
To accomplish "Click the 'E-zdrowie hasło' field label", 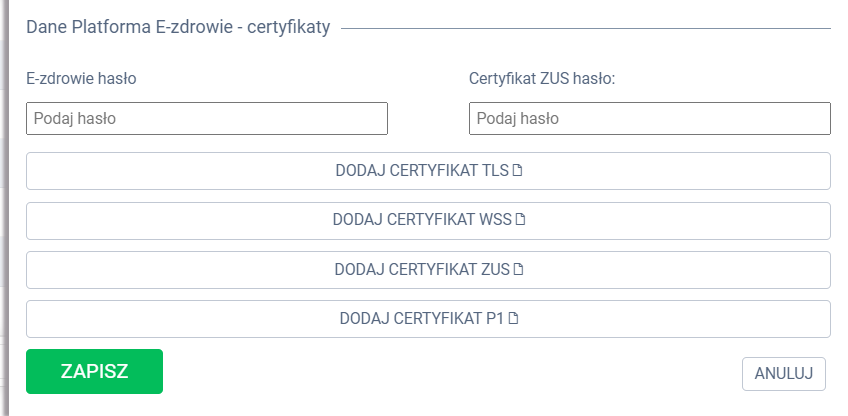I will 81,78.
